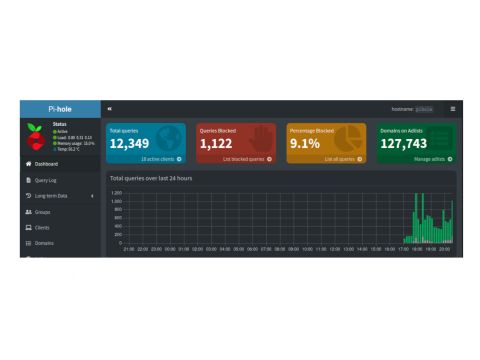
Task: Click the globe icon on Total queries card
Action: [x=169, y=138]
